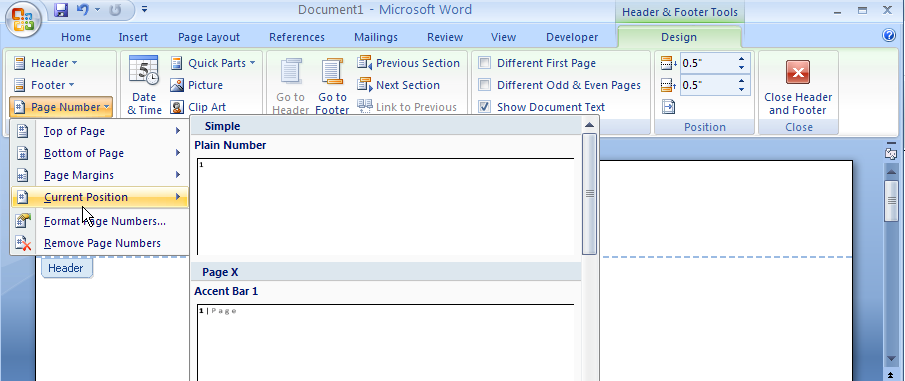
Task: Click Header from Top position icon
Action: pyautogui.click(x=668, y=63)
